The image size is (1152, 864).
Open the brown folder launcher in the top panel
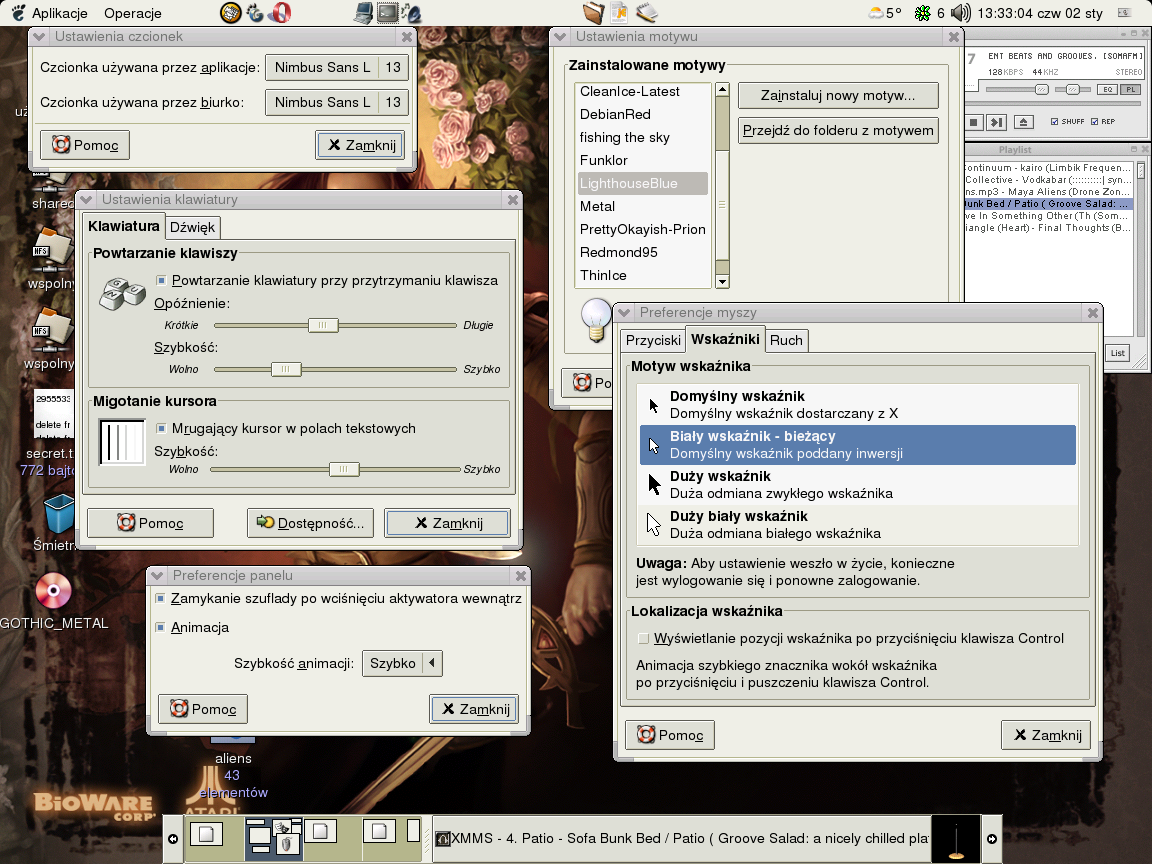pos(593,12)
